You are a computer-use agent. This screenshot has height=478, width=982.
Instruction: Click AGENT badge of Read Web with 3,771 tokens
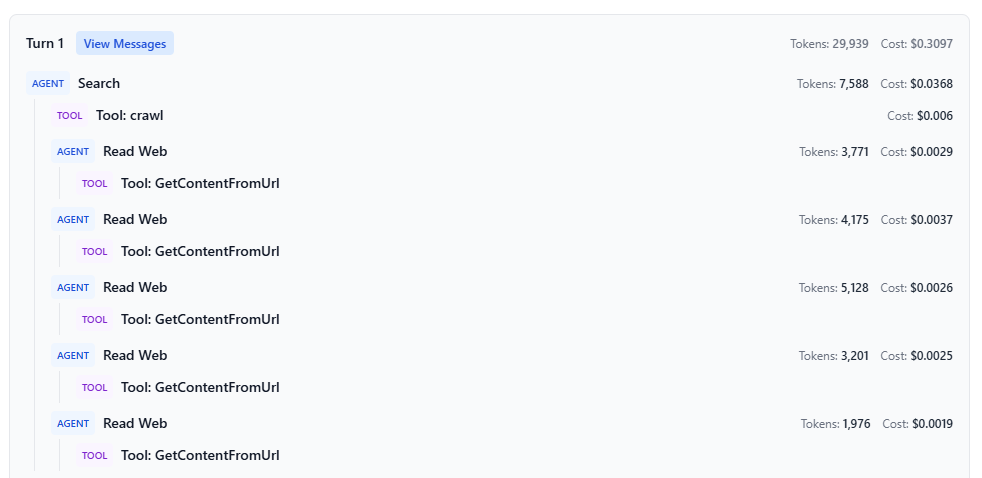click(73, 152)
